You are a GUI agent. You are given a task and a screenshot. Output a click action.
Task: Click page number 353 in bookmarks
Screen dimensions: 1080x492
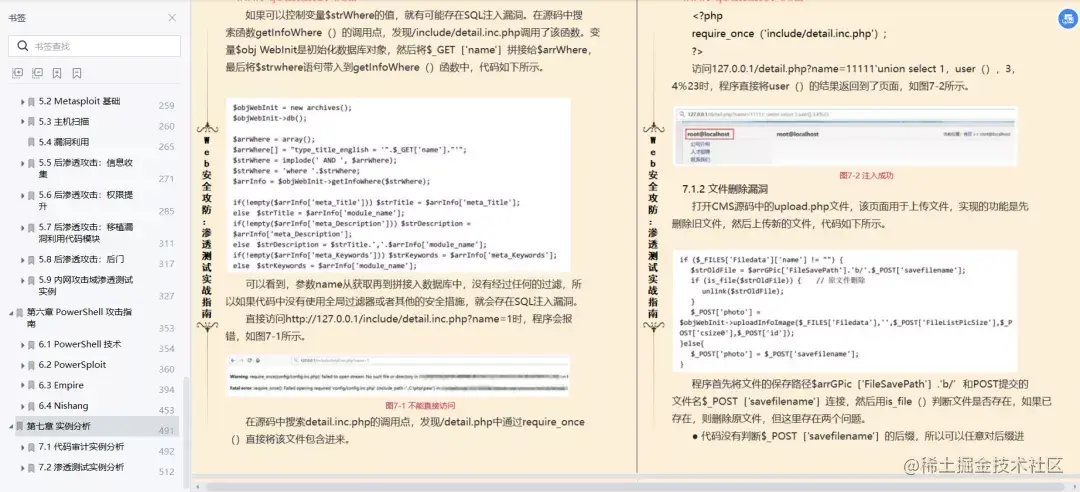tap(166, 329)
